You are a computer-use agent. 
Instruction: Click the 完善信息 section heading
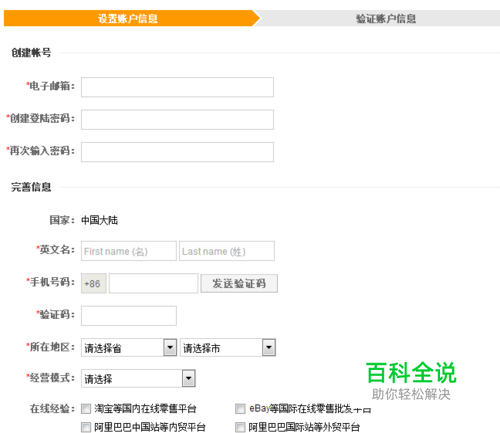tap(31, 187)
